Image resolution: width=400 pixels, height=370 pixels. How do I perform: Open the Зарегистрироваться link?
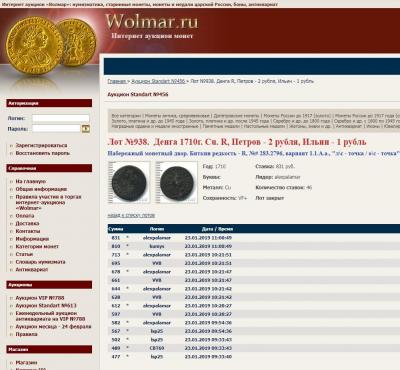point(41,145)
